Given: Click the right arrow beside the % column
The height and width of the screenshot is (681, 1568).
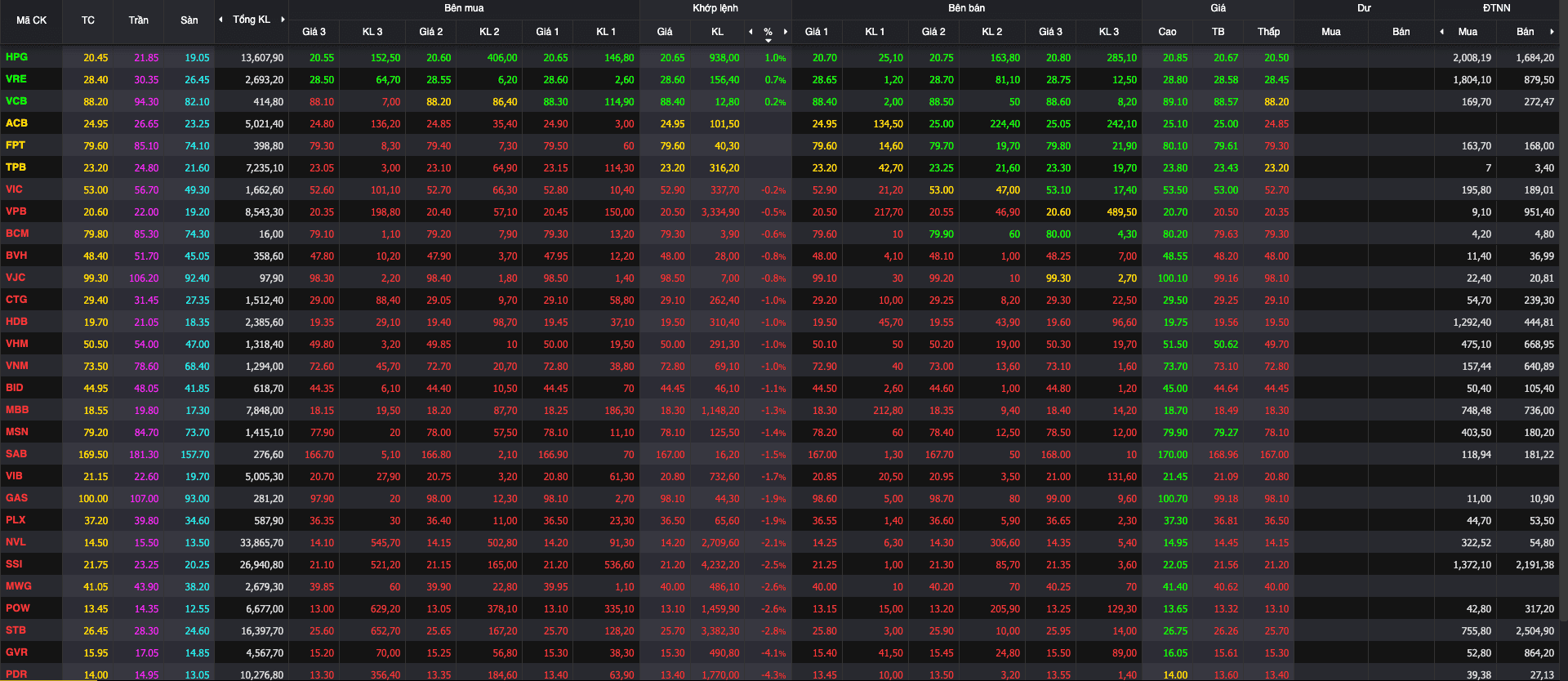Looking at the screenshot, I should 786,32.
